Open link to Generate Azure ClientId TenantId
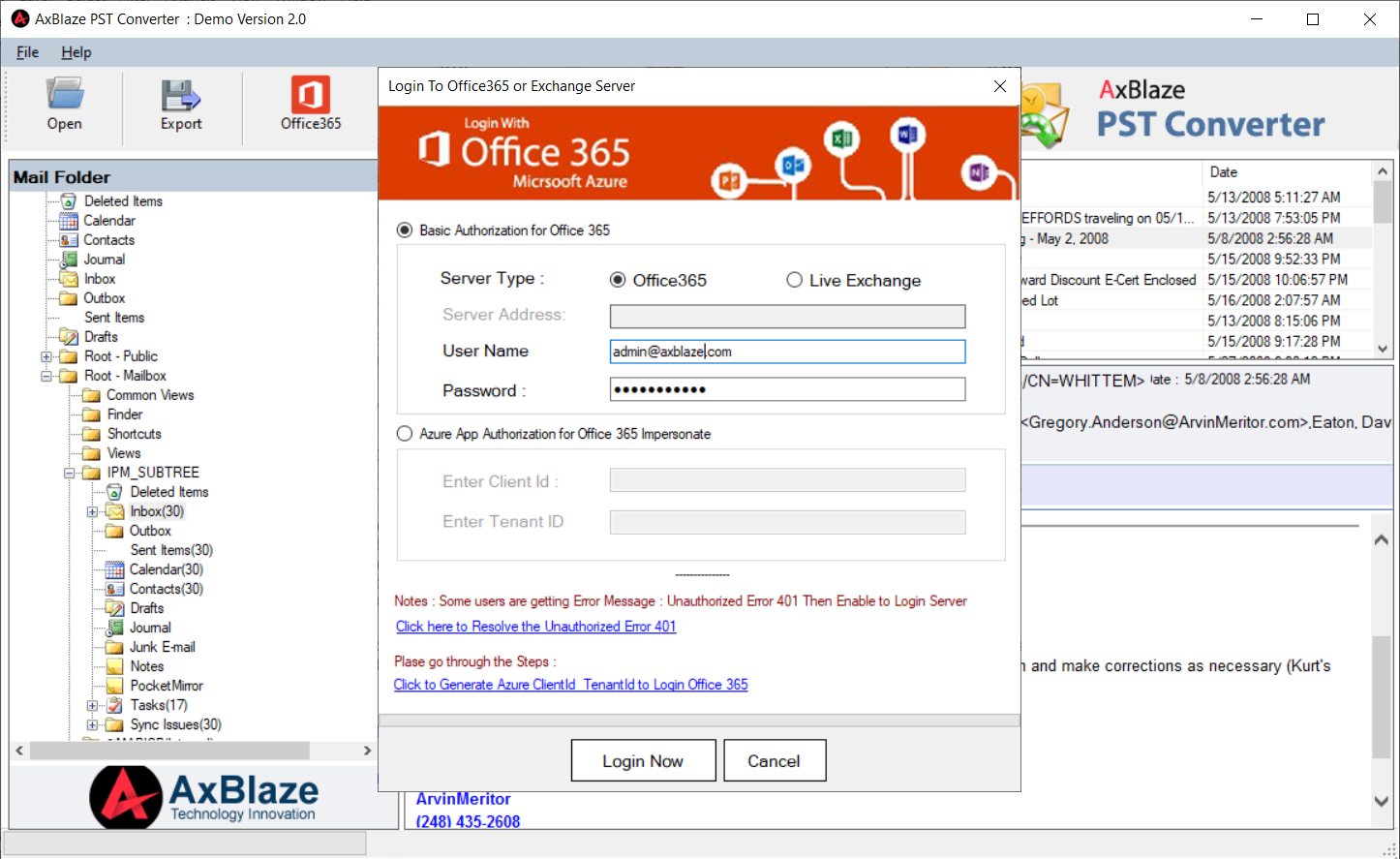The height and width of the screenshot is (859, 1400). coord(570,685)
